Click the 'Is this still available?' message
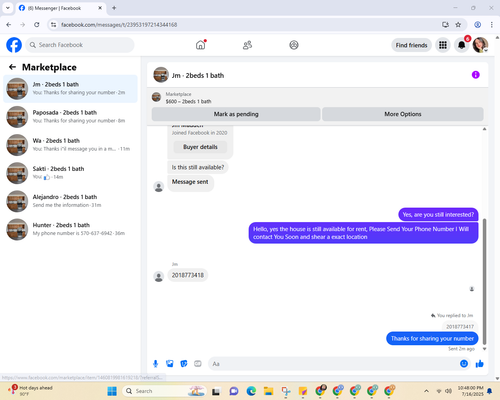This screenshot has height=400, width=500. click(198, 167)
